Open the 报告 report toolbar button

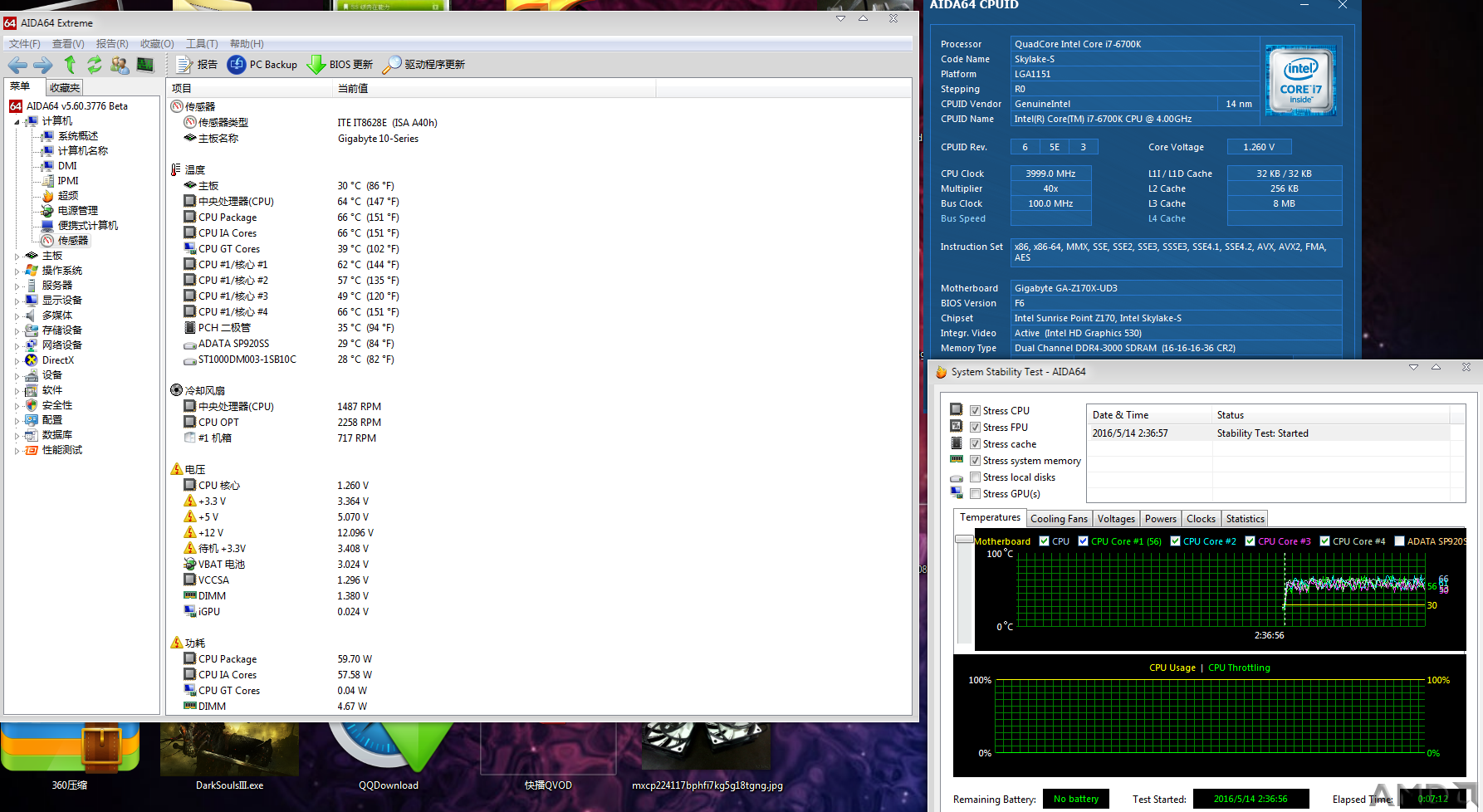197,65
